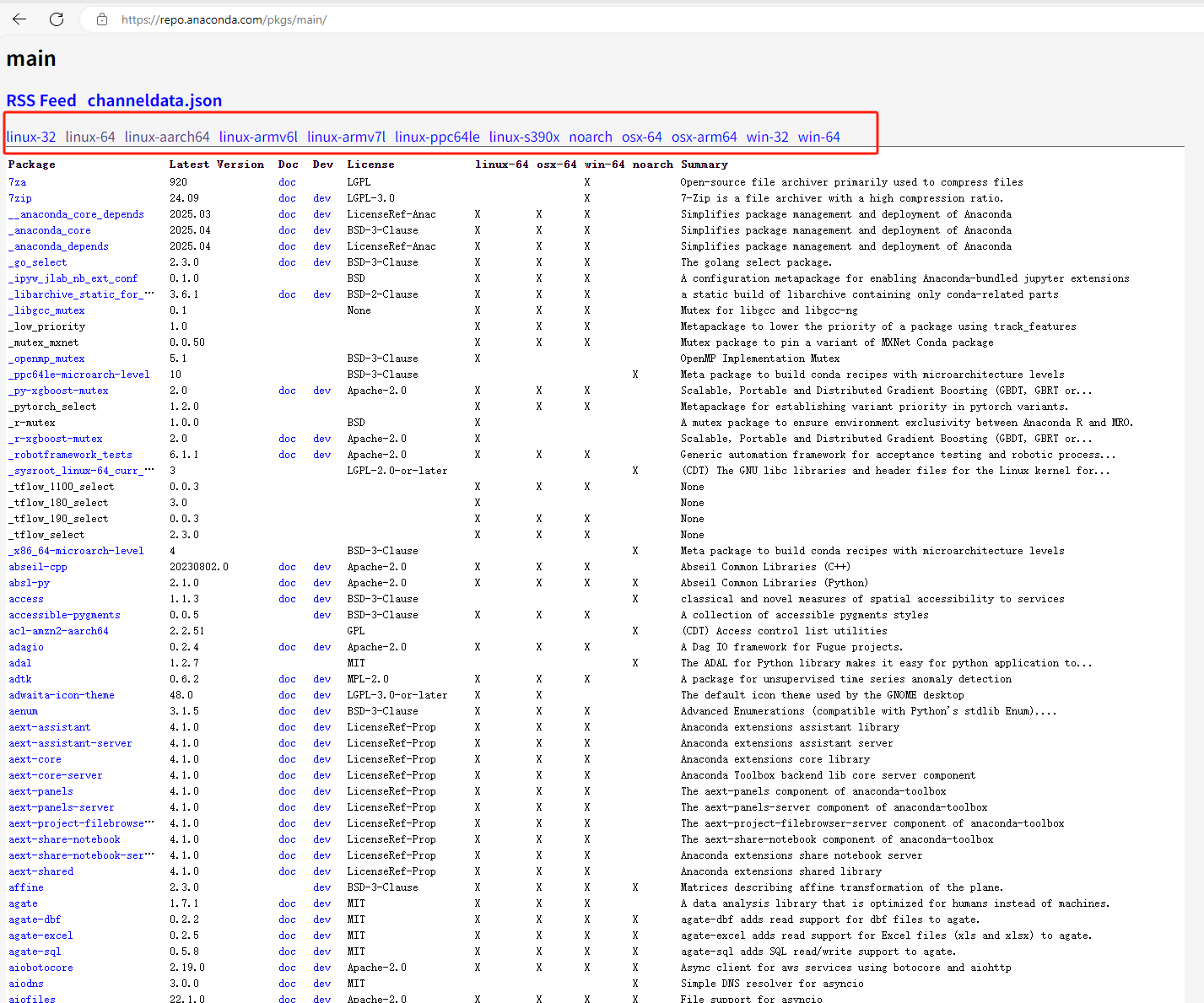Viewport: 1204px width, 1003px height.
Task: Click the browser back arrow
Action: (19, 19)
